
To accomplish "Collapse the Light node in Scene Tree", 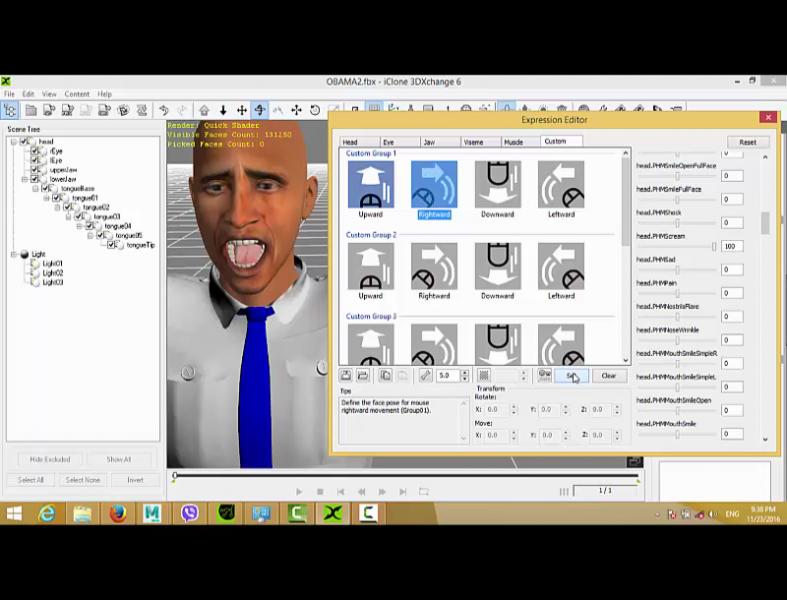I will [x=14, y=254].
